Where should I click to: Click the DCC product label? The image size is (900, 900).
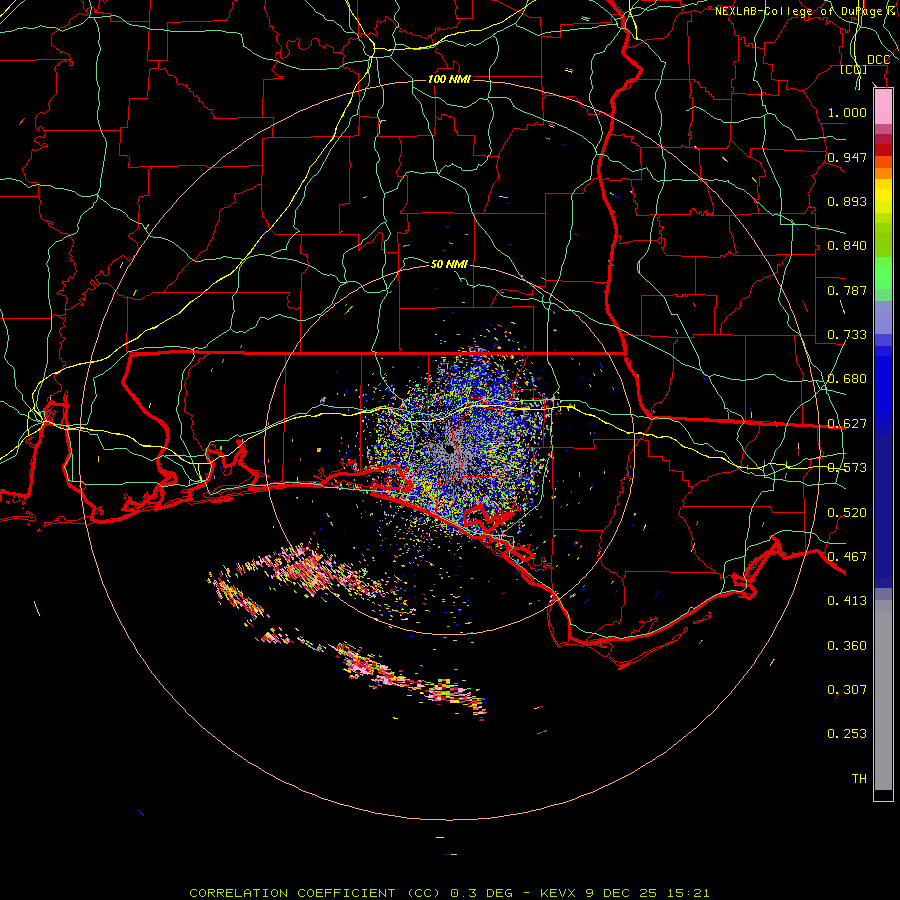coord(878,60)
